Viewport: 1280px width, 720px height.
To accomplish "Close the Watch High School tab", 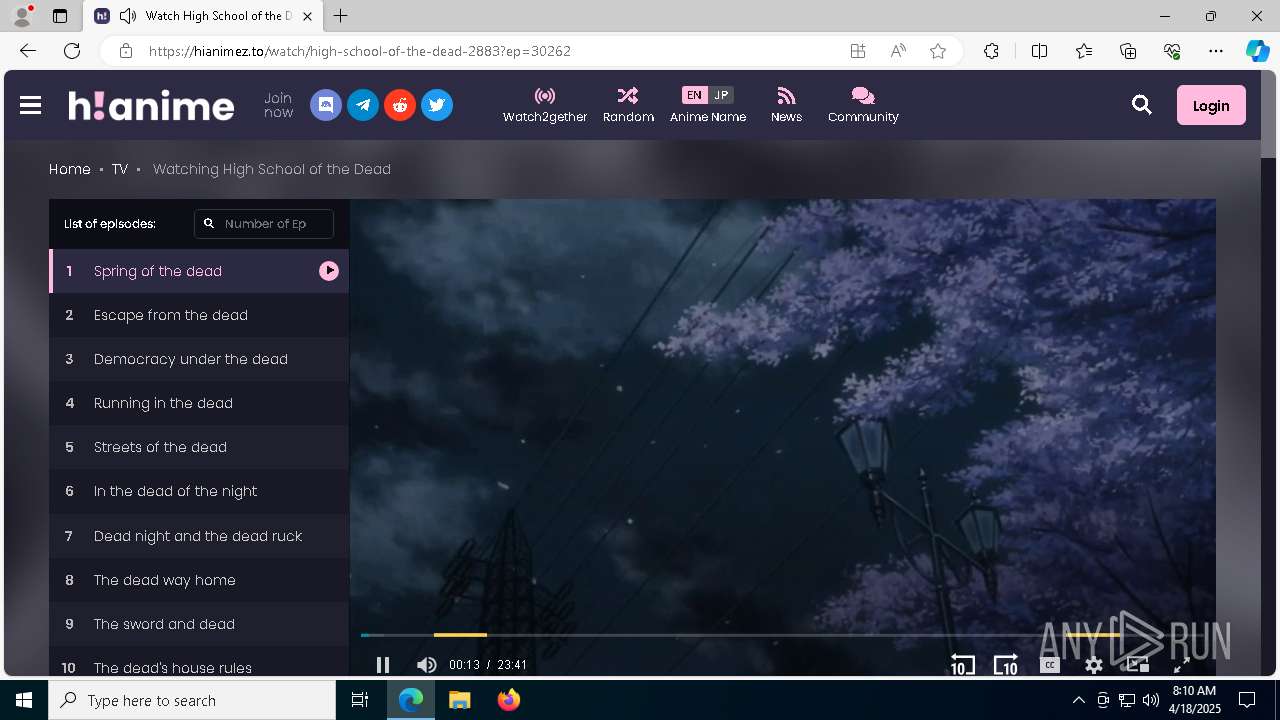I will tap(308, 16).
